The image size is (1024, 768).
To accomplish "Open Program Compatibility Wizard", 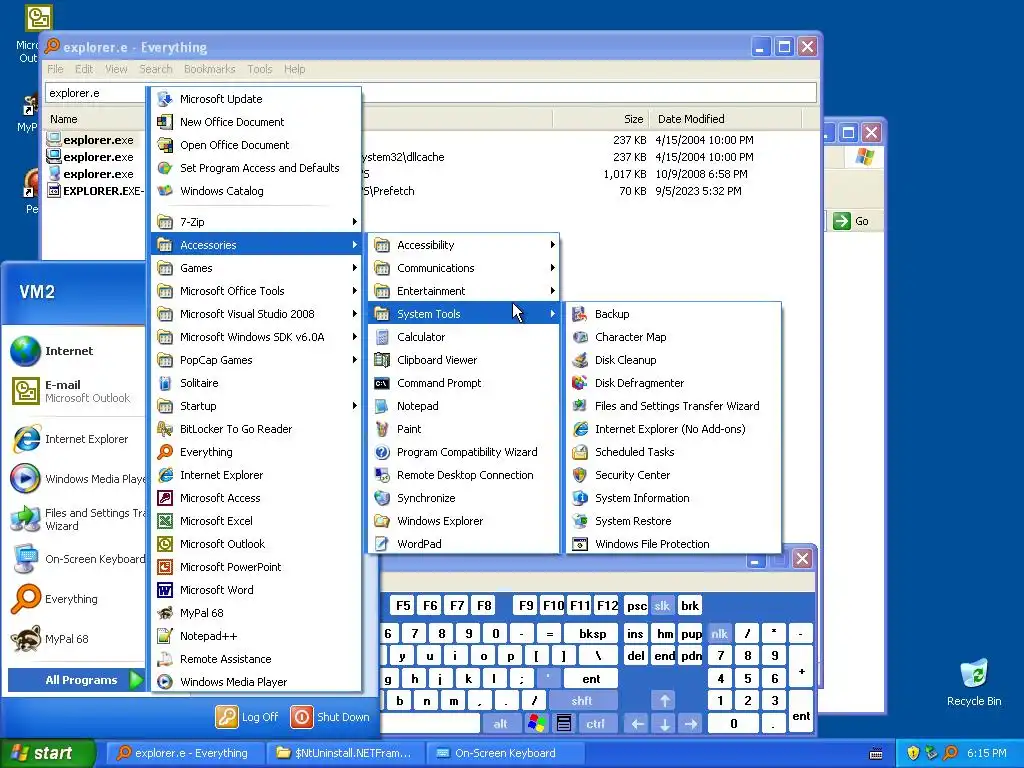I will (x=464, y=452).
